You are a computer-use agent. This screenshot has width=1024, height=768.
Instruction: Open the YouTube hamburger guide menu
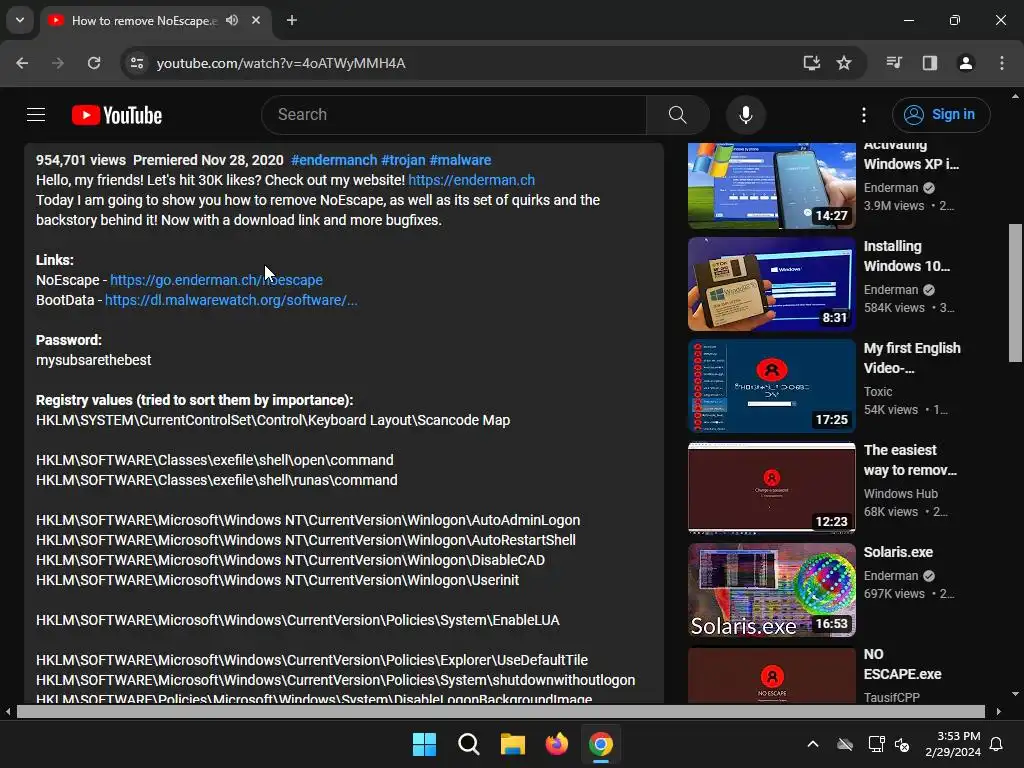(x=36, y=115)
